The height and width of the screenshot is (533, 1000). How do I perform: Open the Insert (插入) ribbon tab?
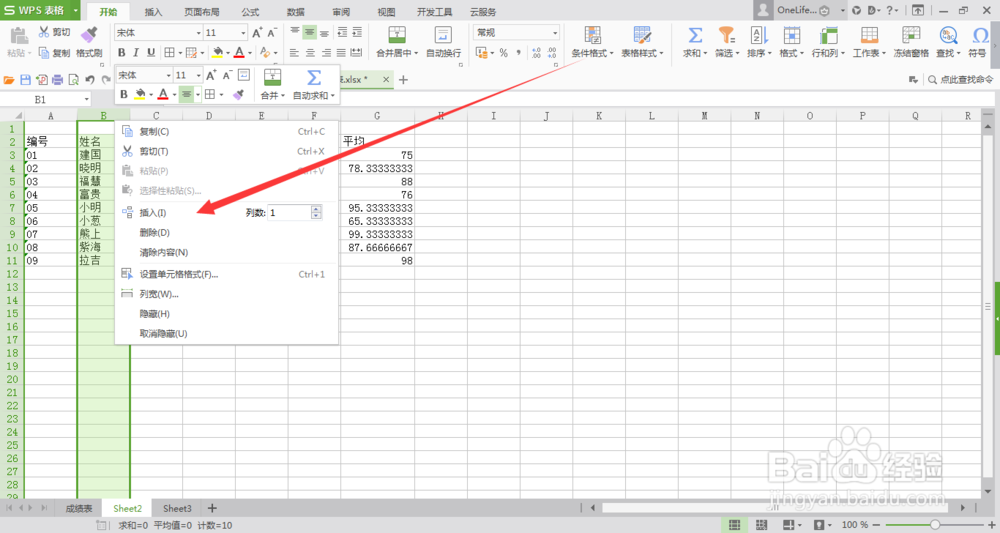pos(153,11)
